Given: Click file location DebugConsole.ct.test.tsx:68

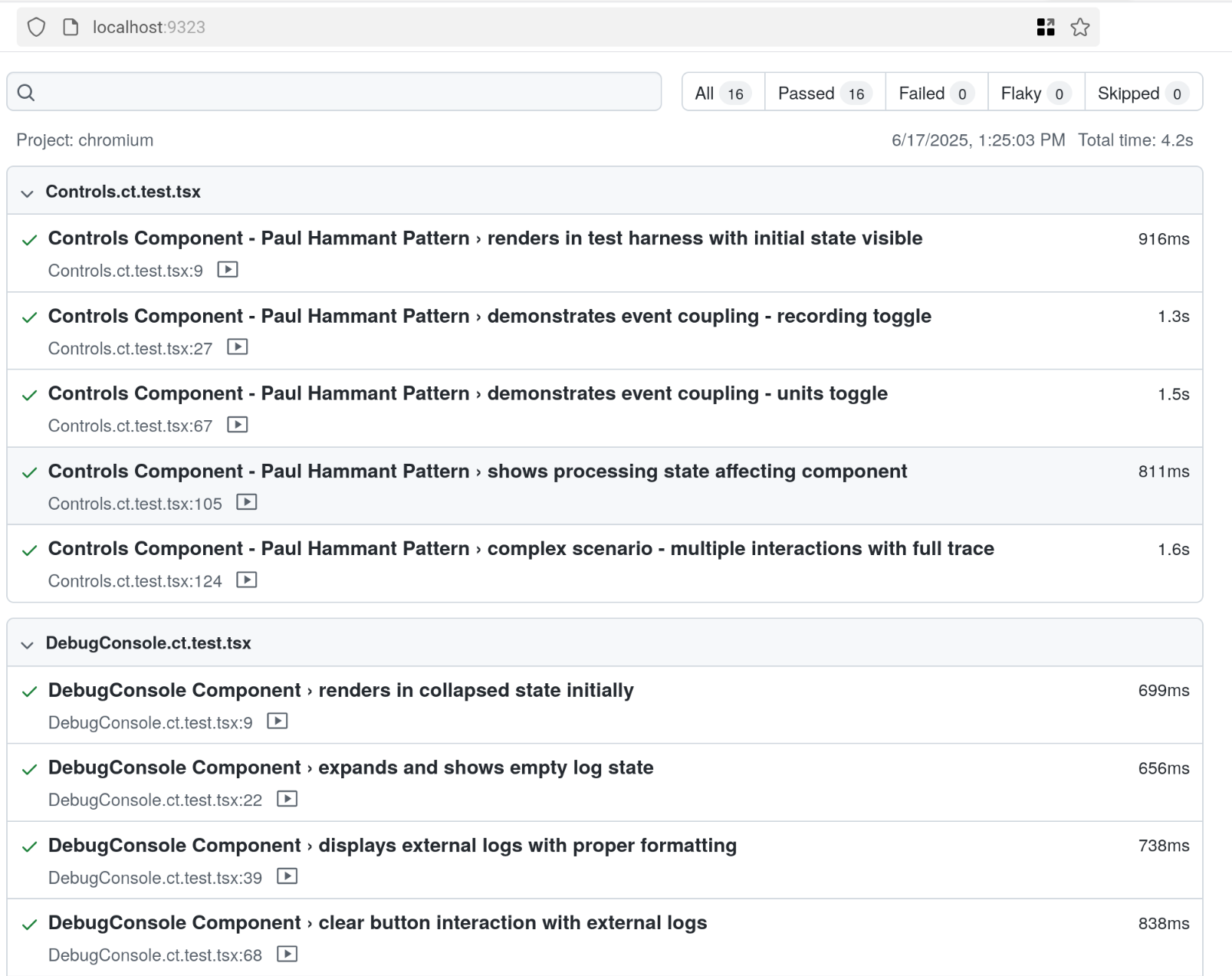Looking at the screenshot, I should click(x=155, y=955).
